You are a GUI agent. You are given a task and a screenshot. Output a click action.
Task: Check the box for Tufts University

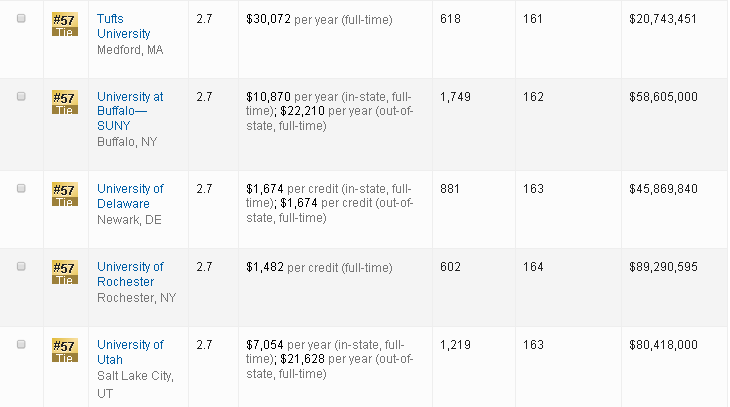22,19
